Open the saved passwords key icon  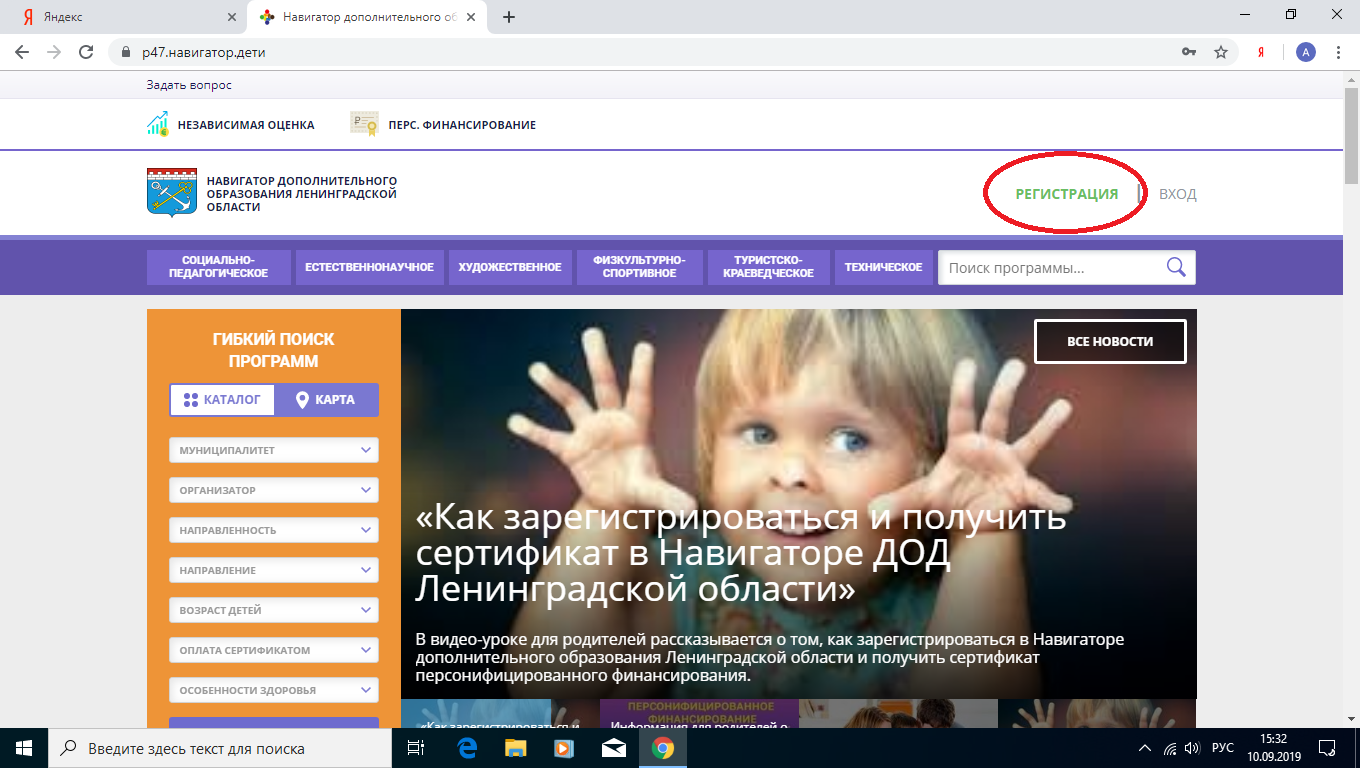click(1189, 52)
